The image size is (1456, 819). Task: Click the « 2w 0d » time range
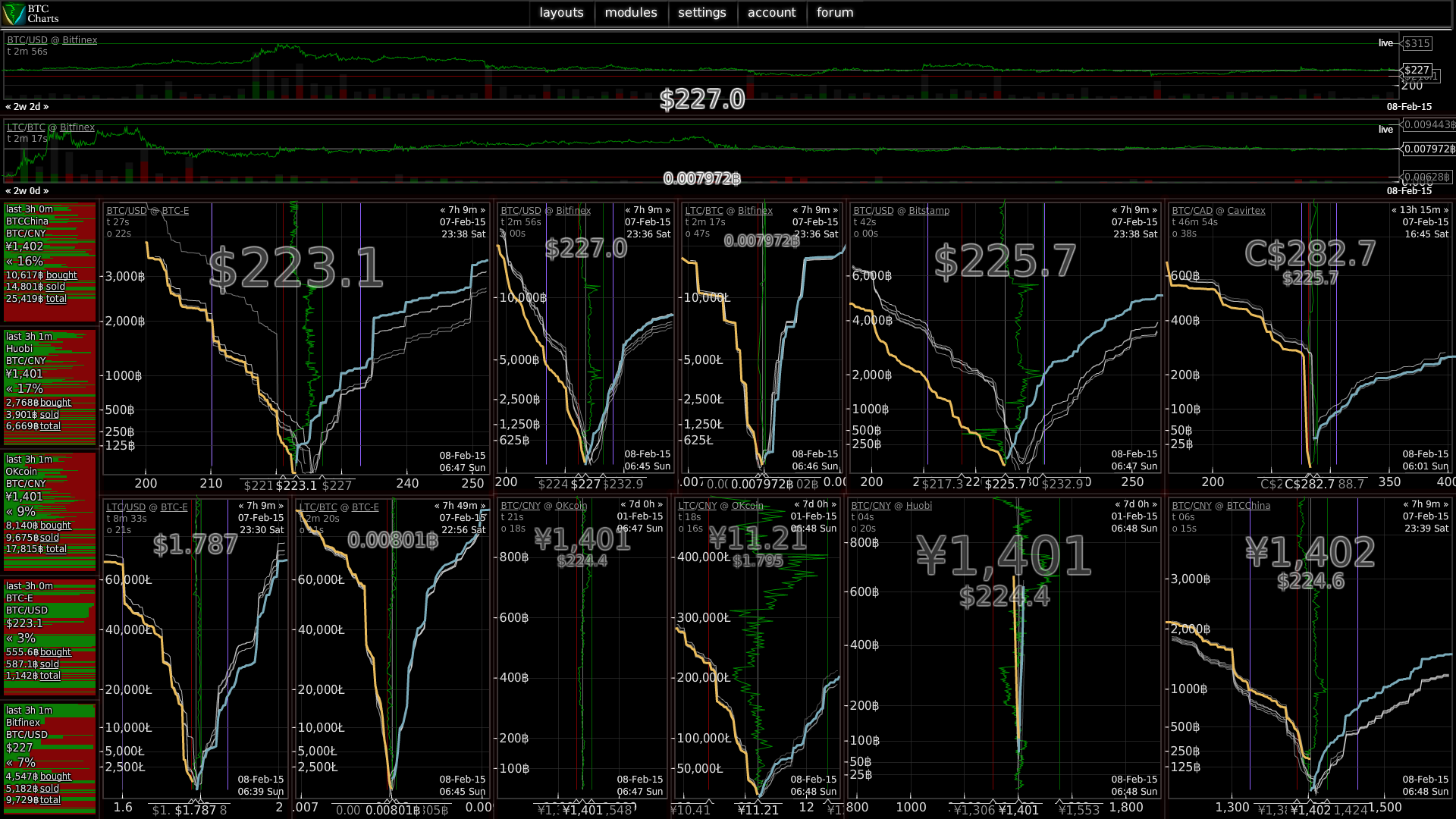(27, 191)
